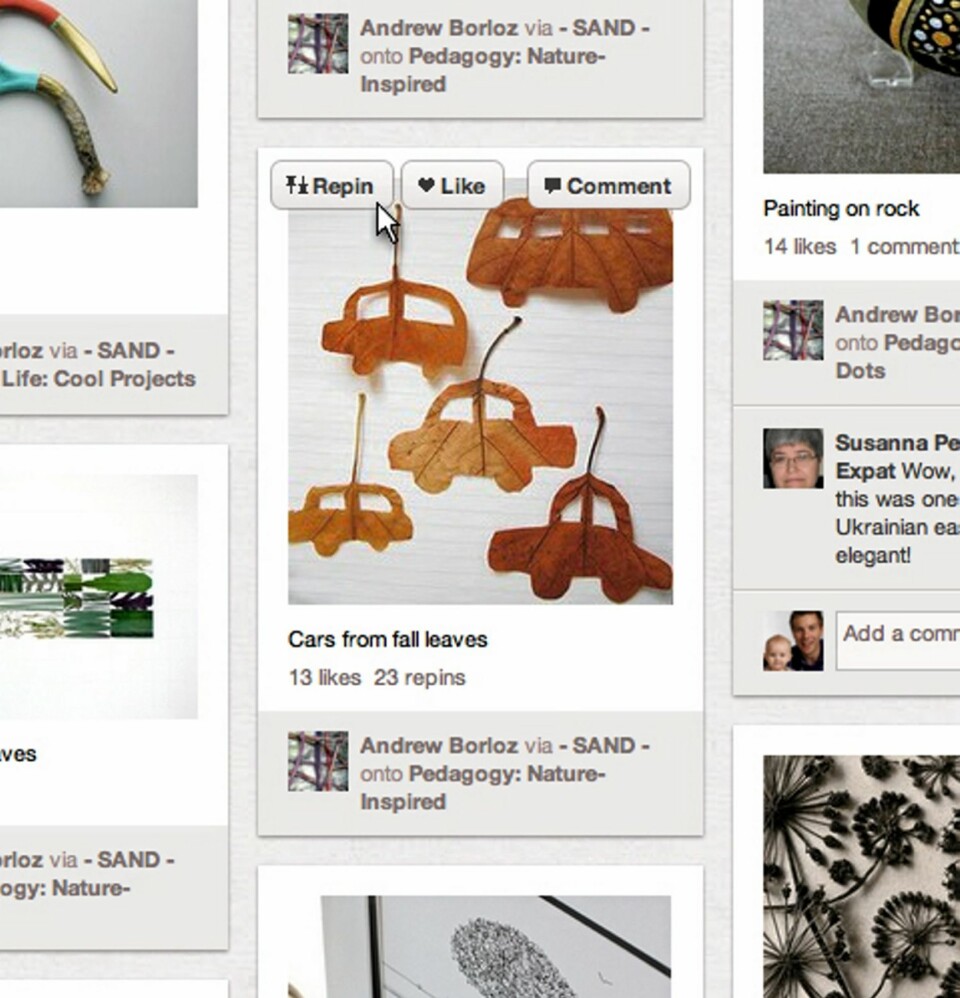Open Andrew Borloz avatar below leaf cars pin
This screenshot has width=960, height=998.
318,761
